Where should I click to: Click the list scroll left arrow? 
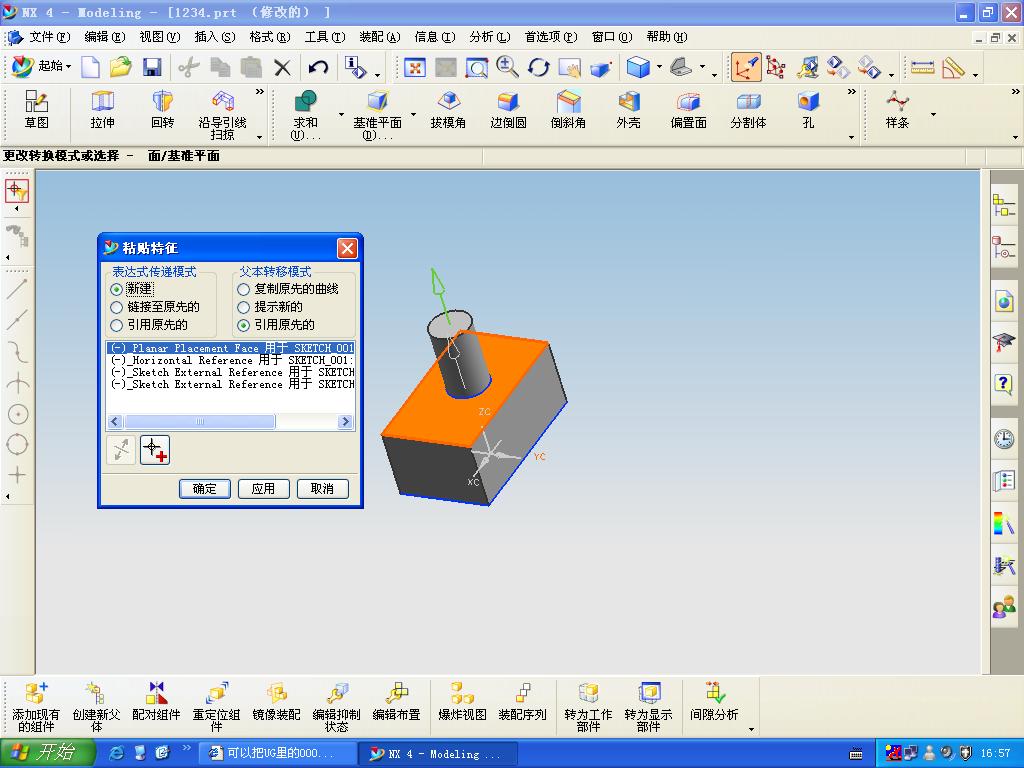(x=114, y=422)
